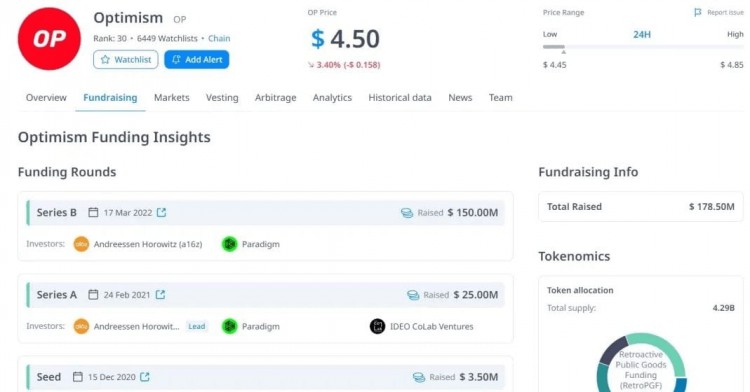The height and width of the screenshot is (392, 750).
Task: Click the Report issue flag icon
Action: click(697, 12)
